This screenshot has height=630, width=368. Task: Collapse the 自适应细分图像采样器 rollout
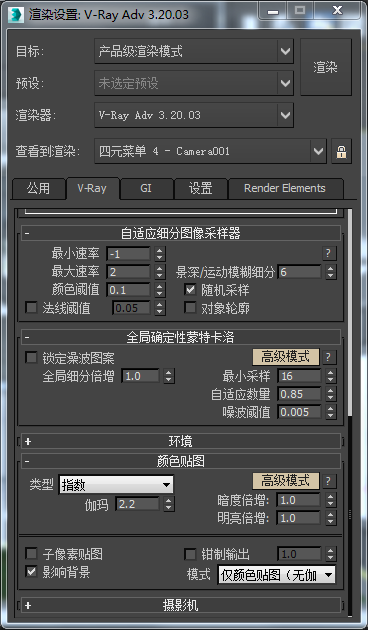[181, 233]
